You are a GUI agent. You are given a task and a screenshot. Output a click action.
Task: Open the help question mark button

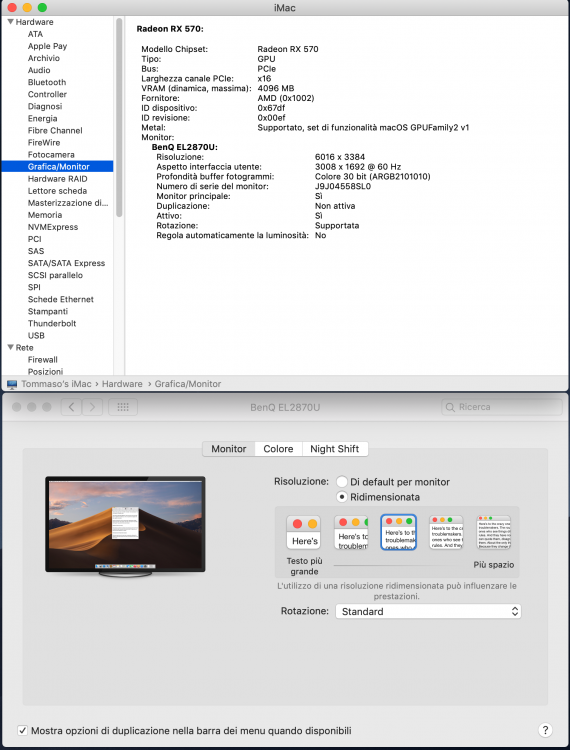pyautogui.click(x=545, y=730)
